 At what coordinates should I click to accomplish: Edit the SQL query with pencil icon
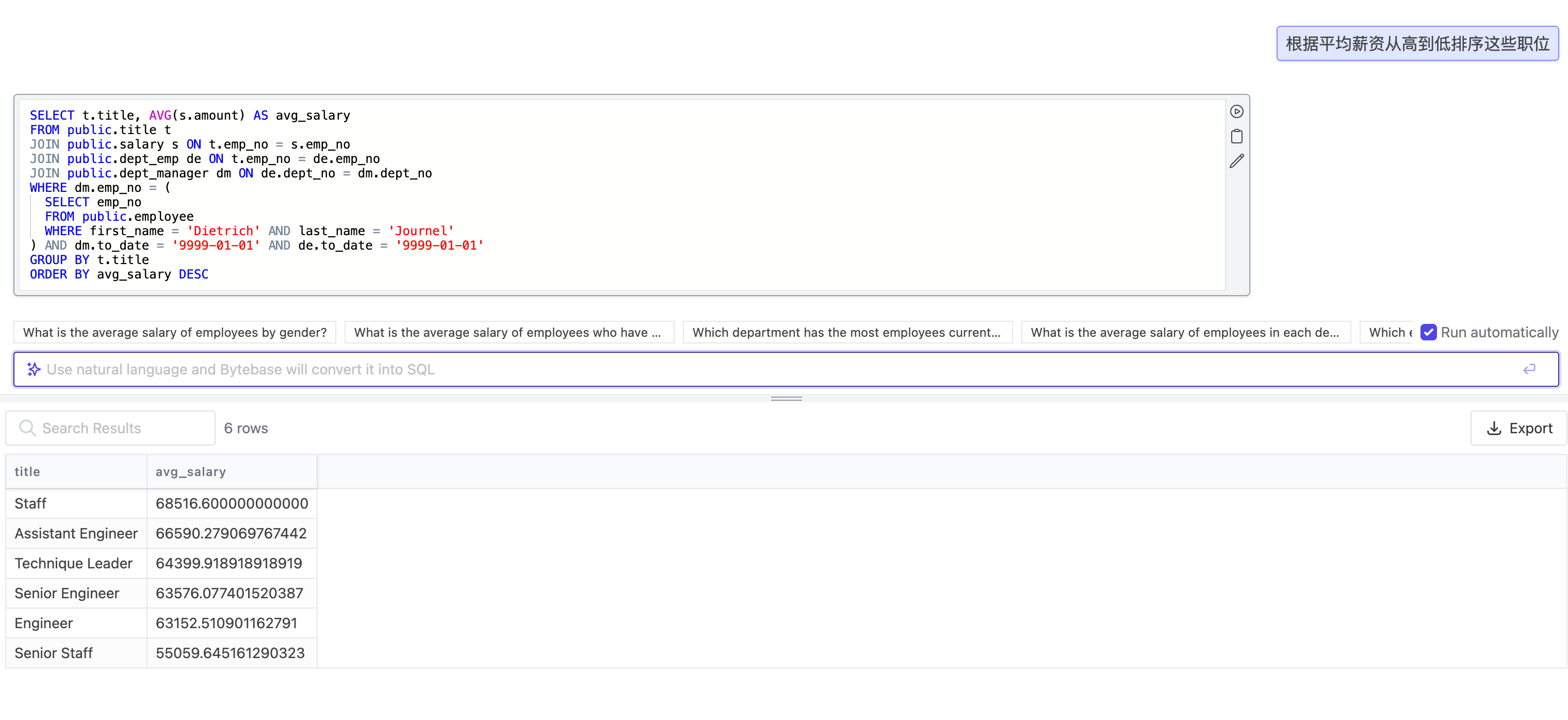click(1236, 161)
